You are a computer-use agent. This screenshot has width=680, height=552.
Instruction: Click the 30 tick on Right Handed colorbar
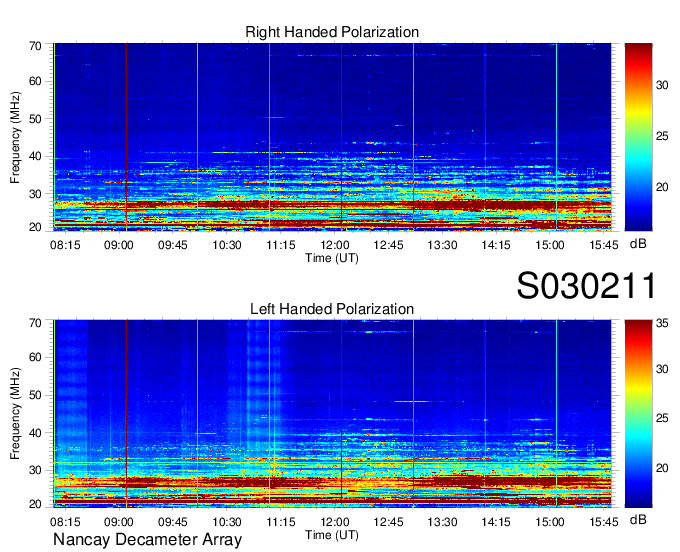(662, 85)
